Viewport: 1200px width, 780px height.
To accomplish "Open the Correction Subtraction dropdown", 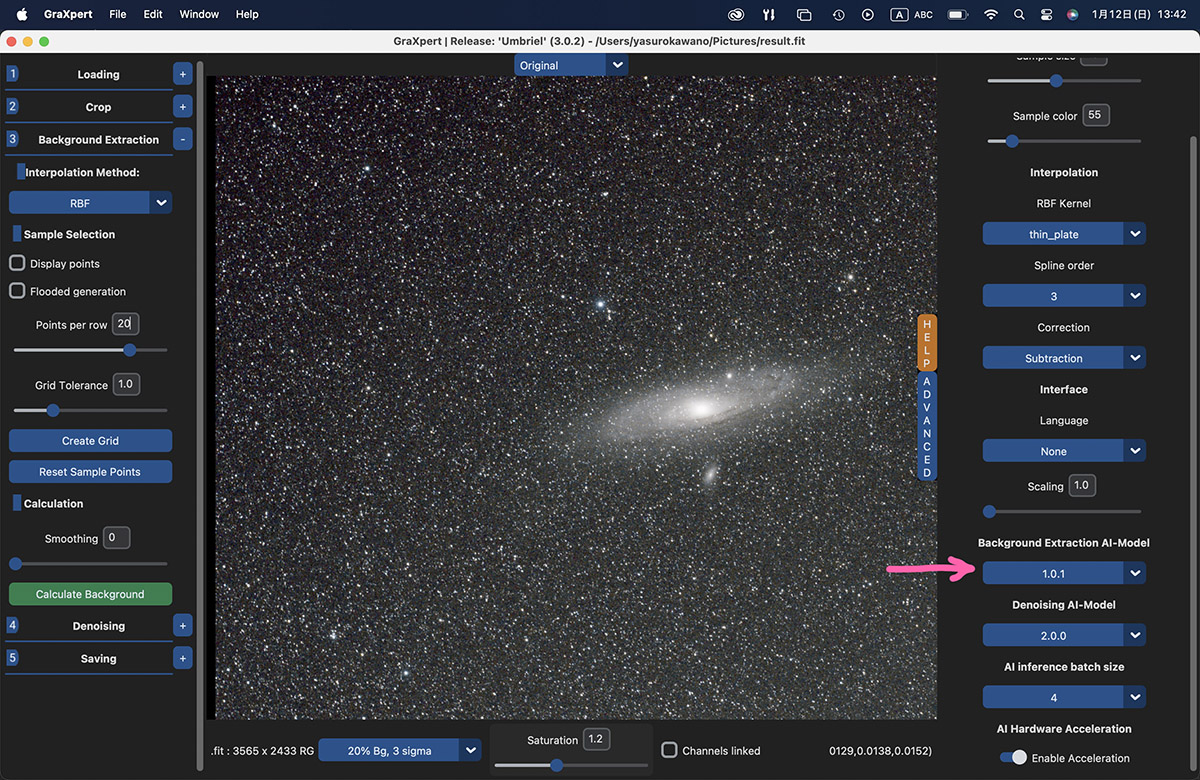I will tap(1064, 358).
